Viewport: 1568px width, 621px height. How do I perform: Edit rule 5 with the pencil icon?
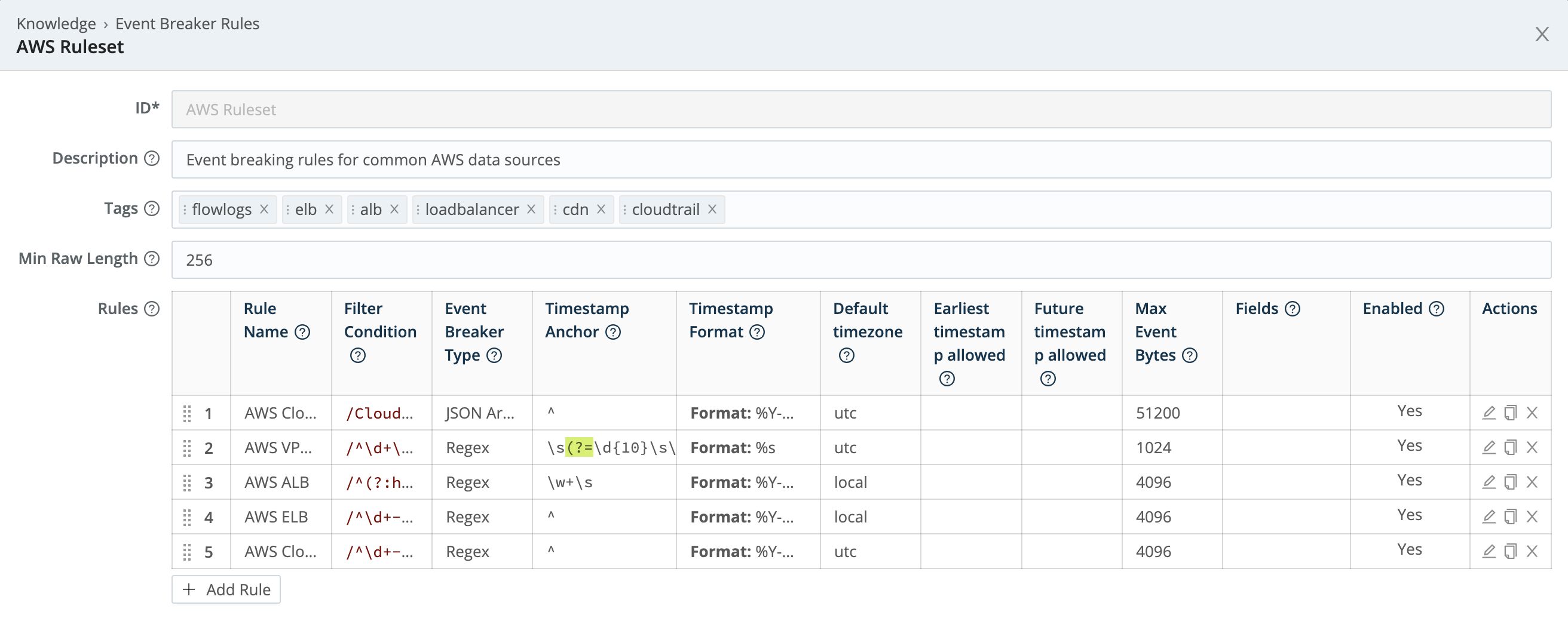1489,551
